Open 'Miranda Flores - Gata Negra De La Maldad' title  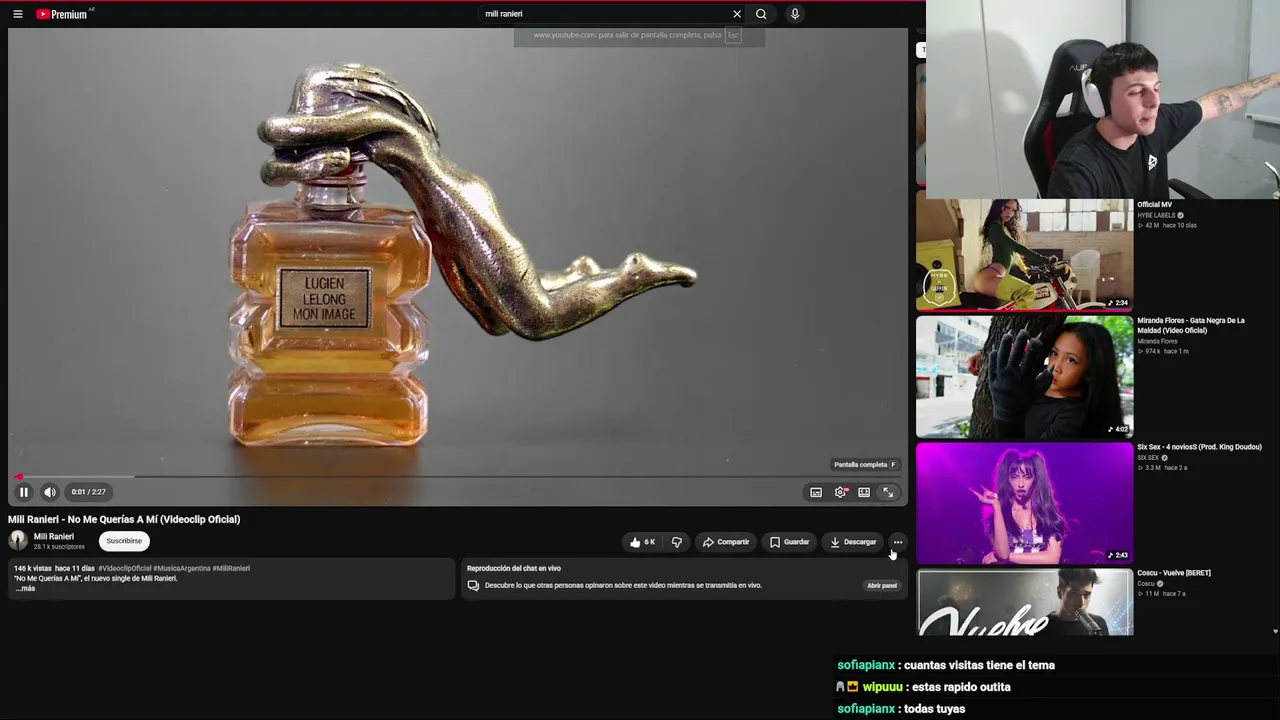pos(1191,325)
